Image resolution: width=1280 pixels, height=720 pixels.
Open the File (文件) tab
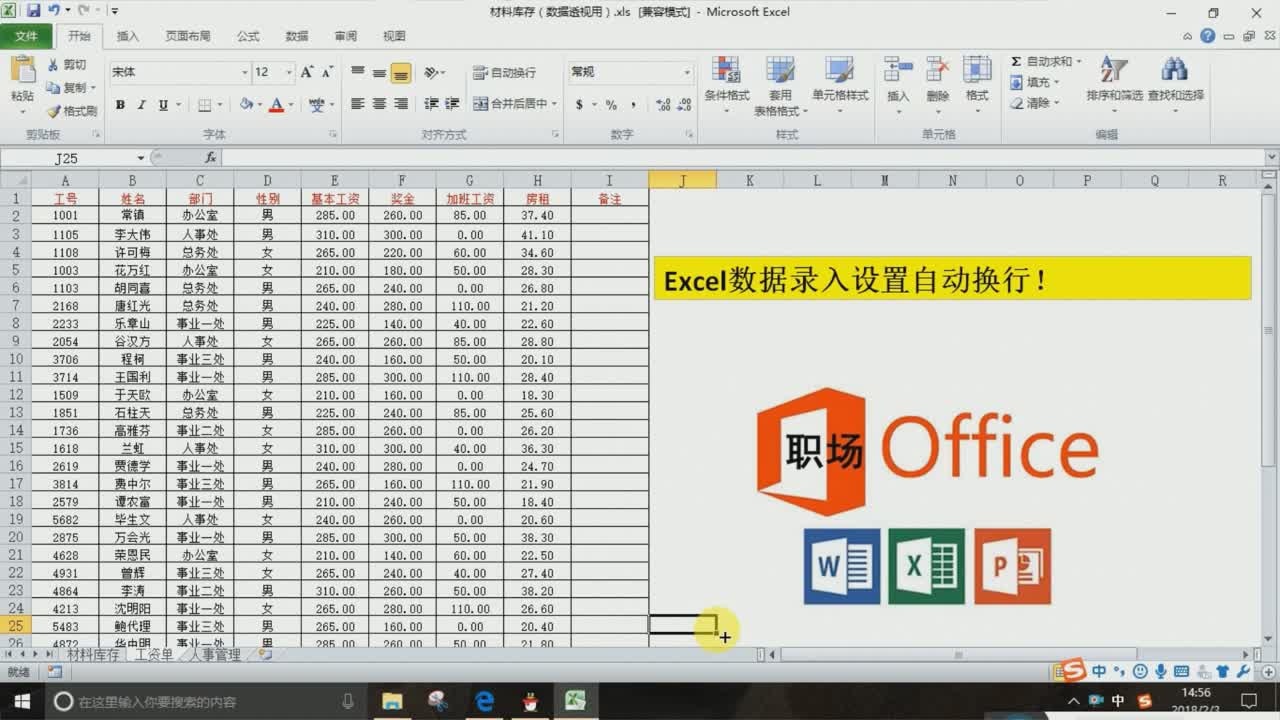[x=27, y=36]
